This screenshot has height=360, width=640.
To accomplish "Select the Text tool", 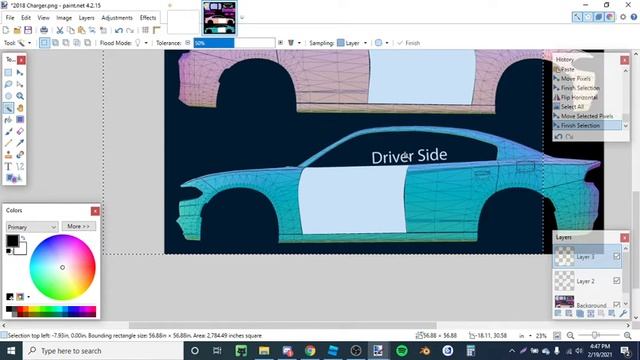I will pos(8,167).
